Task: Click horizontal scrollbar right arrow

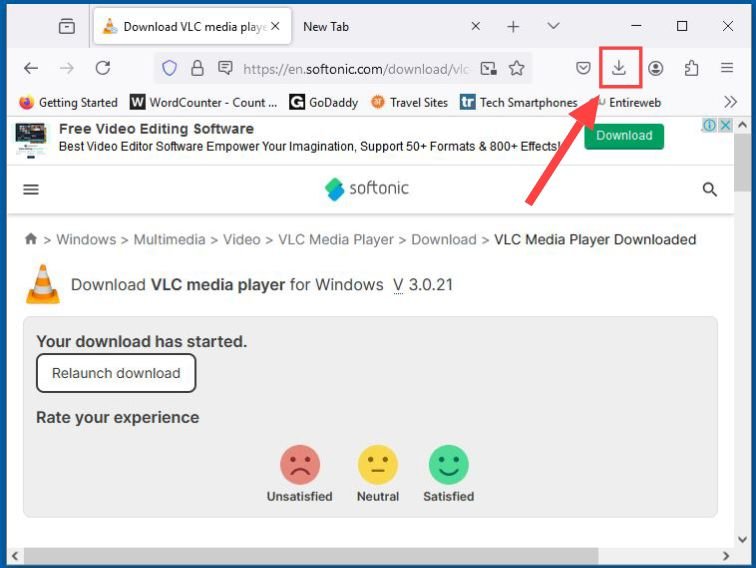Action: pyautogui.click(x=726, y=556)
